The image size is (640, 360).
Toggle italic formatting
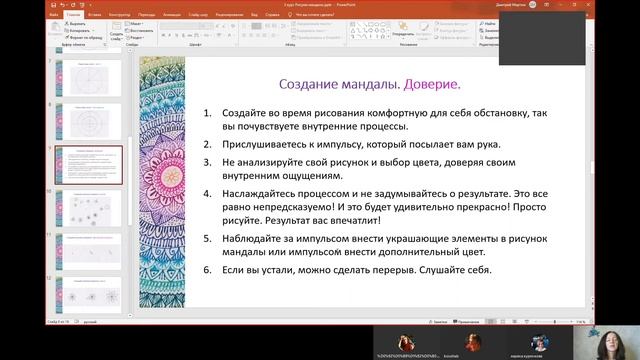tap(170, 36)
